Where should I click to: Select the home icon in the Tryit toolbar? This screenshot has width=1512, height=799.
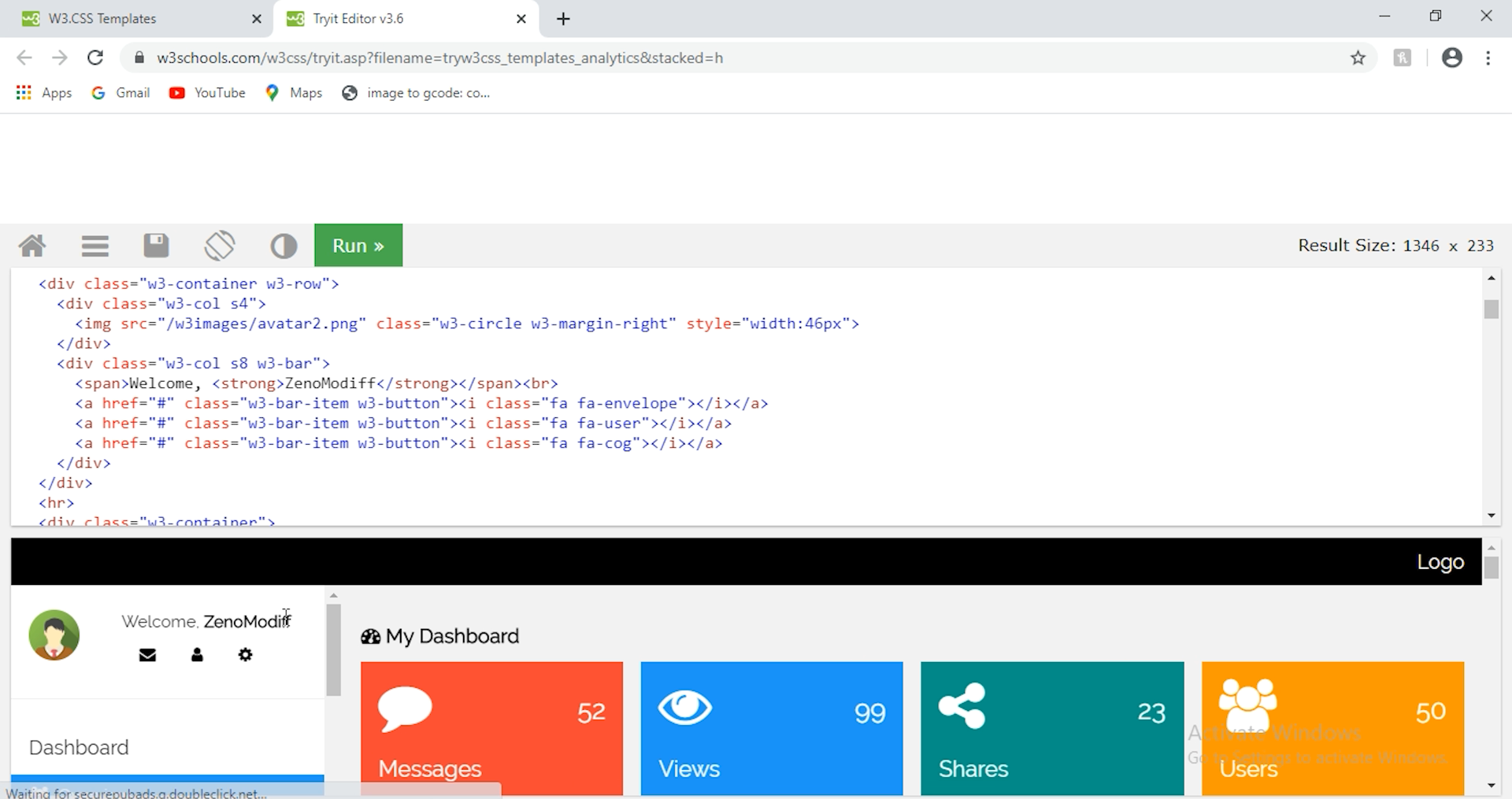(x=31, y=245)
